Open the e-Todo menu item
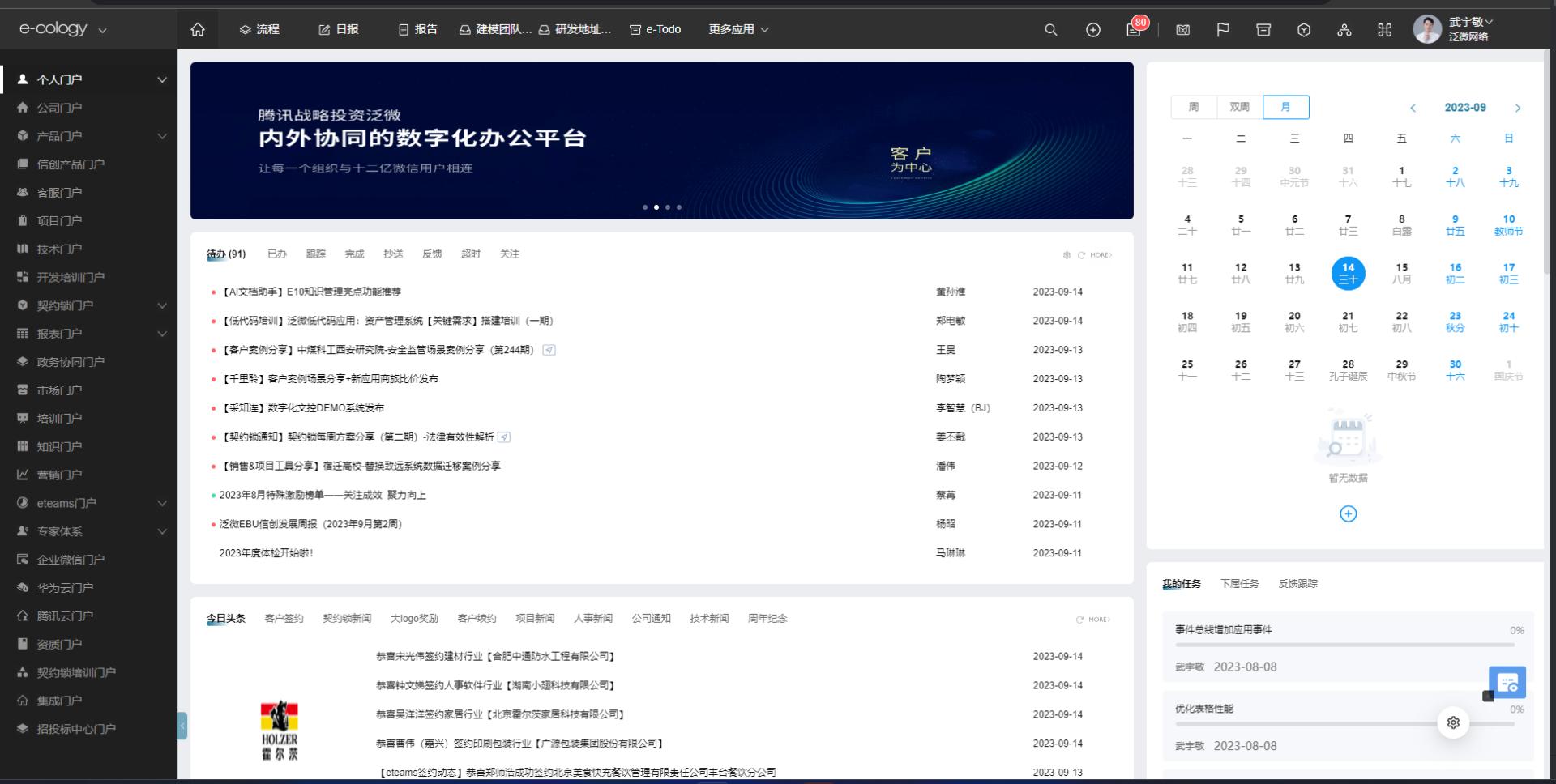Image resolution: width=1556 pixels, height=784 pixels. tap(655, 29)
